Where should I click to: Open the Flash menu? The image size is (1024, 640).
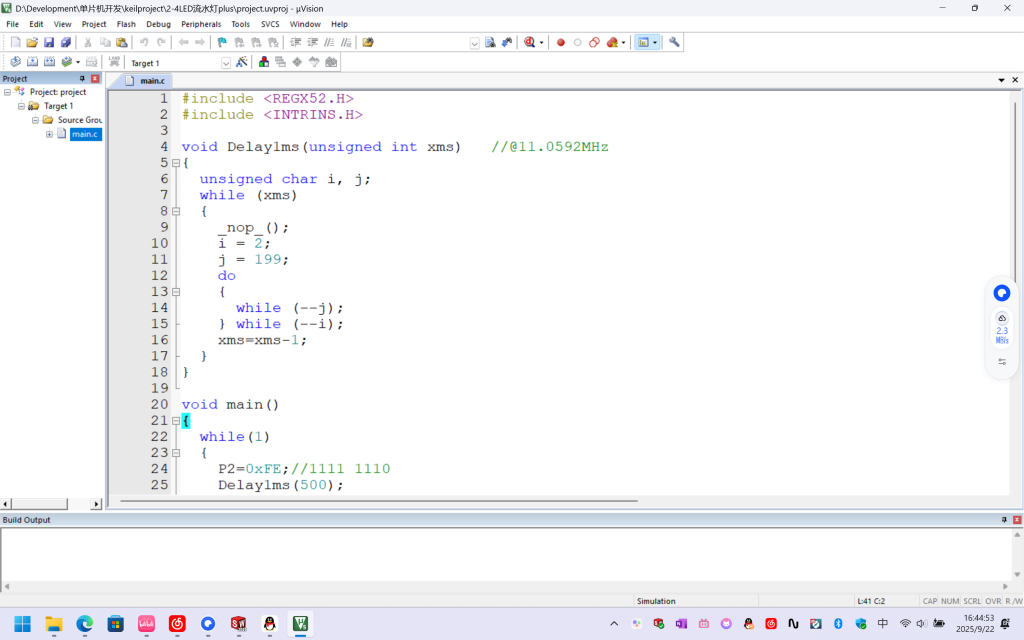tap(126, 24)
